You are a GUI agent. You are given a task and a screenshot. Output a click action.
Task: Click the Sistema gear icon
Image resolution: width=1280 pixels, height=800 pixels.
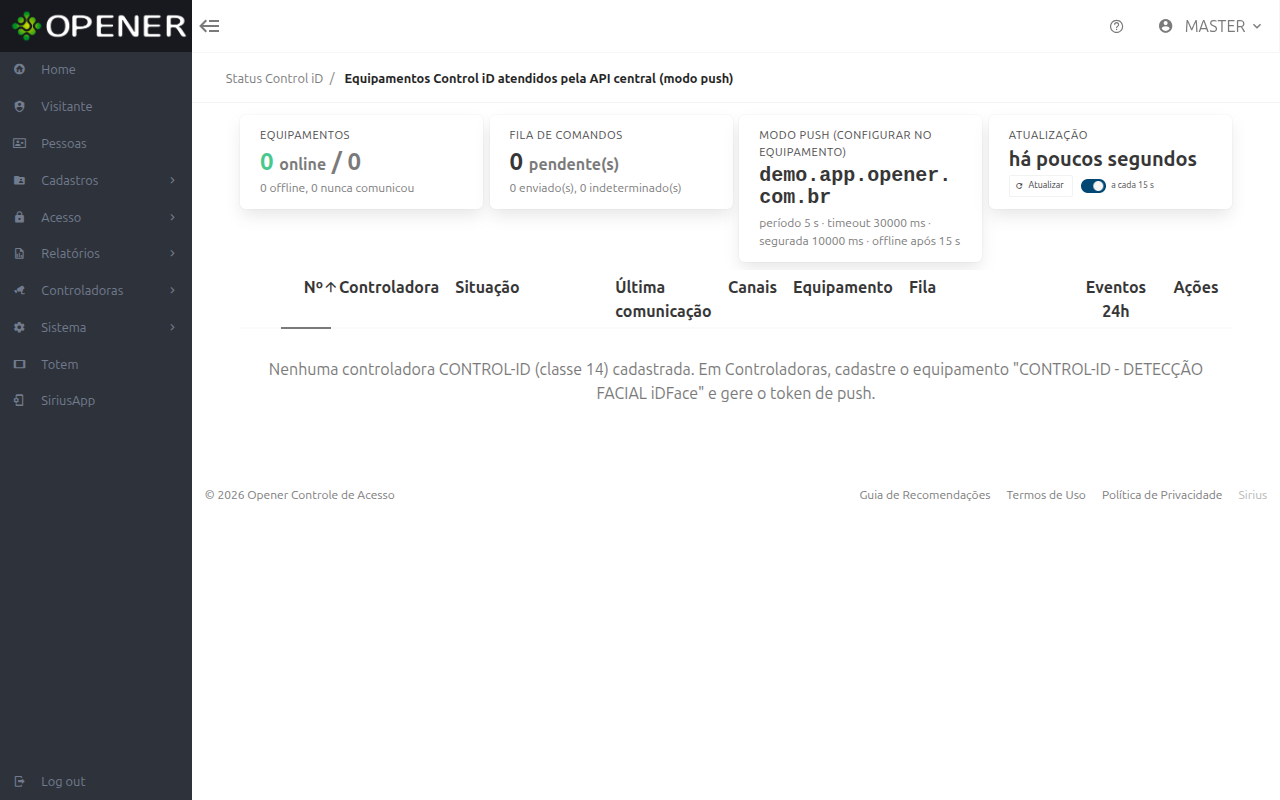point(20,327)
